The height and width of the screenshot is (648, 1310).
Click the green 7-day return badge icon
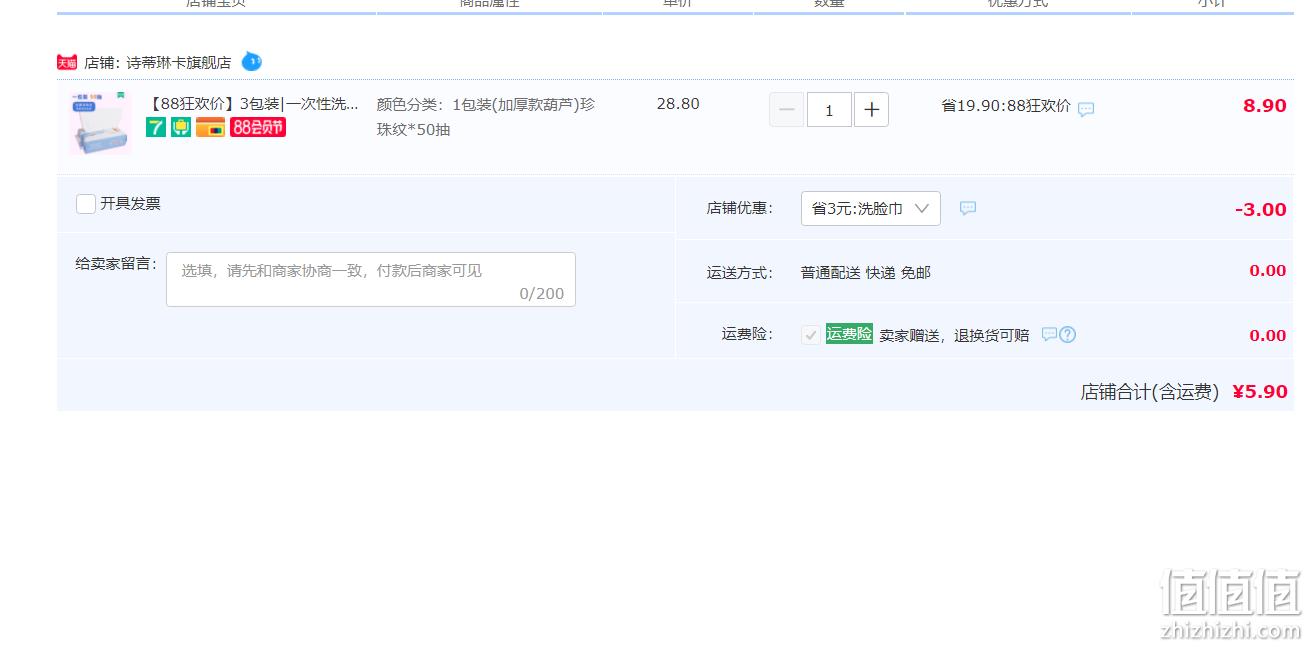[156, 127]
